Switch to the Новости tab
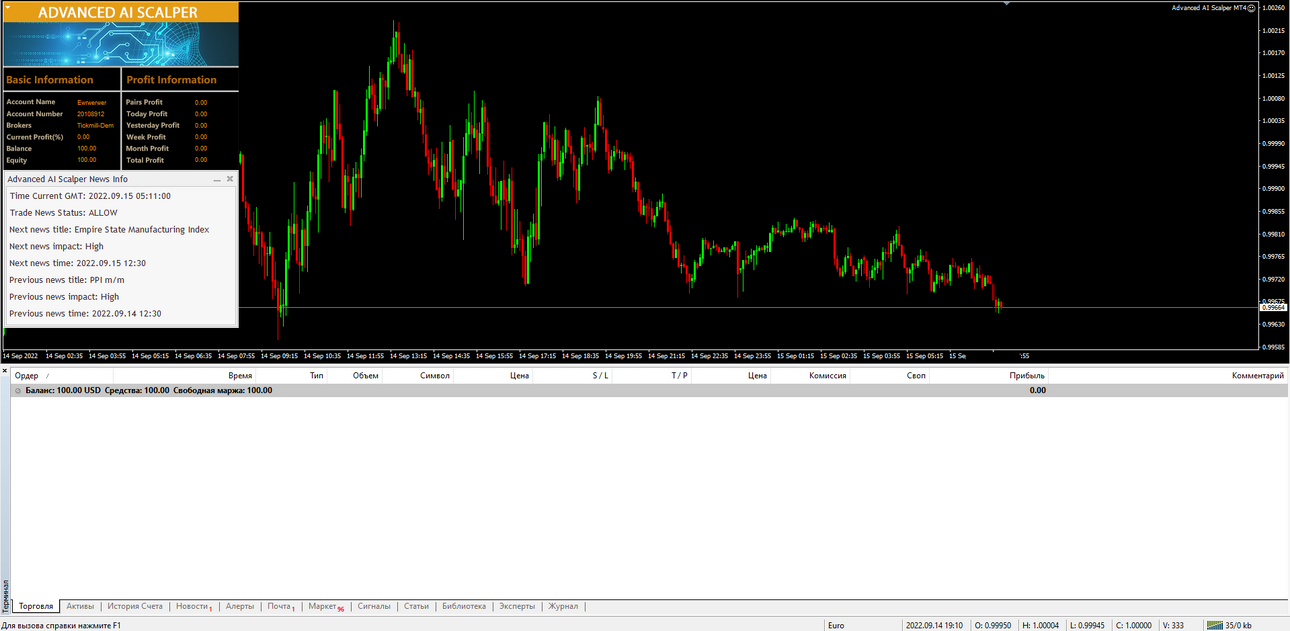 193,606
